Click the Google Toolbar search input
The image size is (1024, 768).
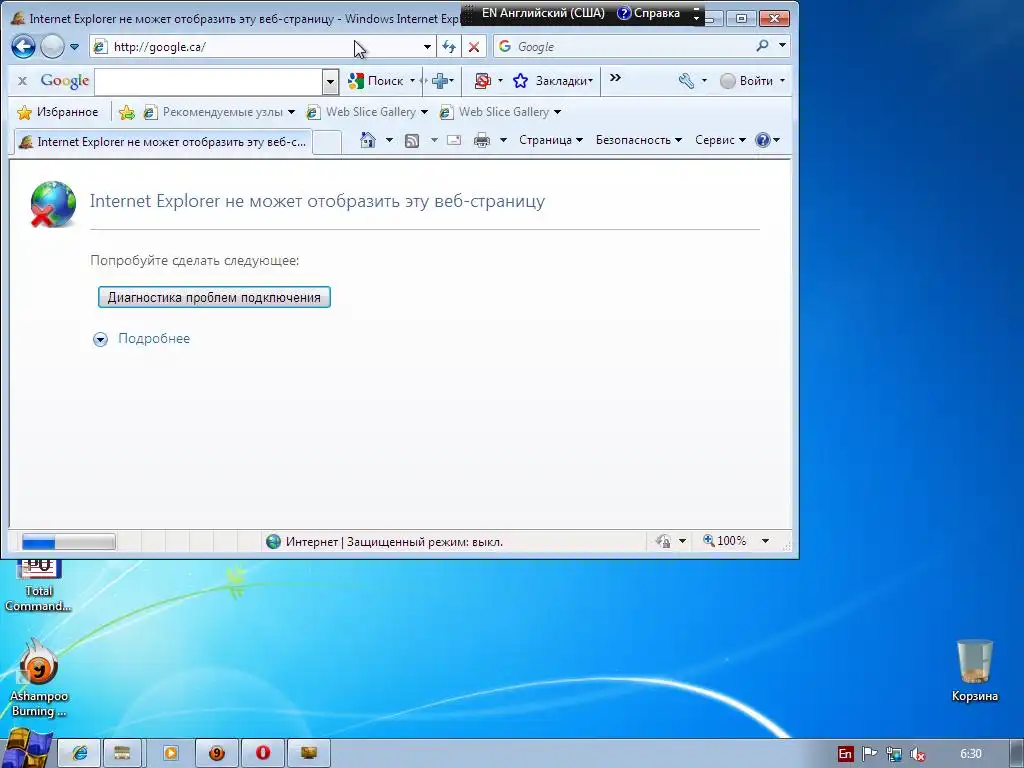point(209,82)
